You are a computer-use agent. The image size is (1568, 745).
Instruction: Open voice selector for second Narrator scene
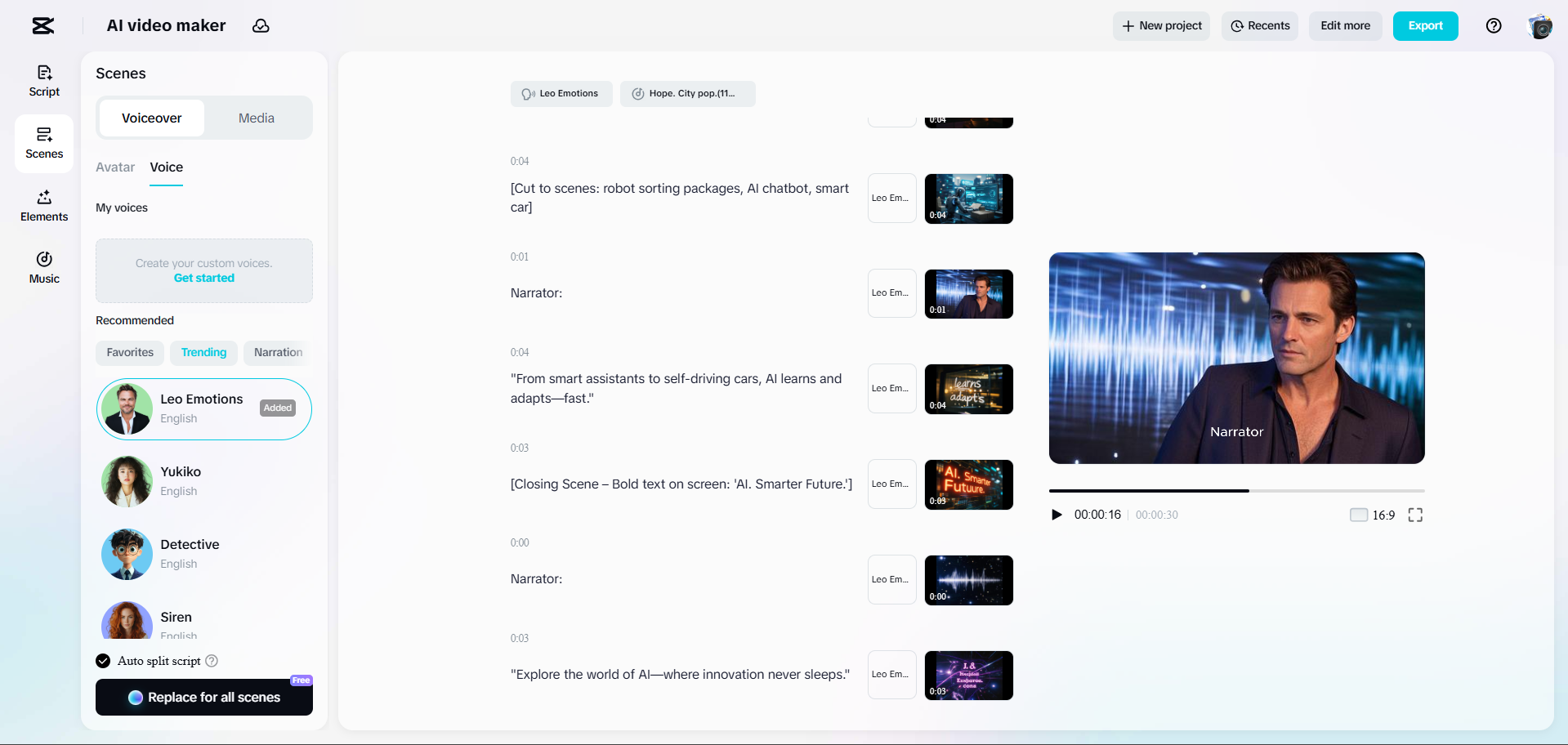pyautogui.click(x=892, y=580)
